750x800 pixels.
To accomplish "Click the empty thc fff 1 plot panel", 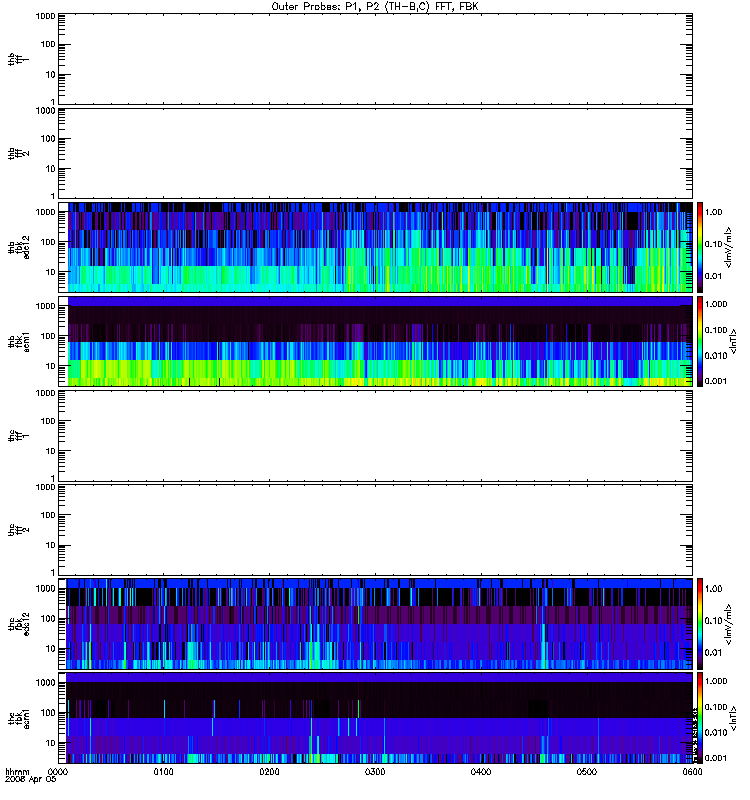I will point(376,436).
